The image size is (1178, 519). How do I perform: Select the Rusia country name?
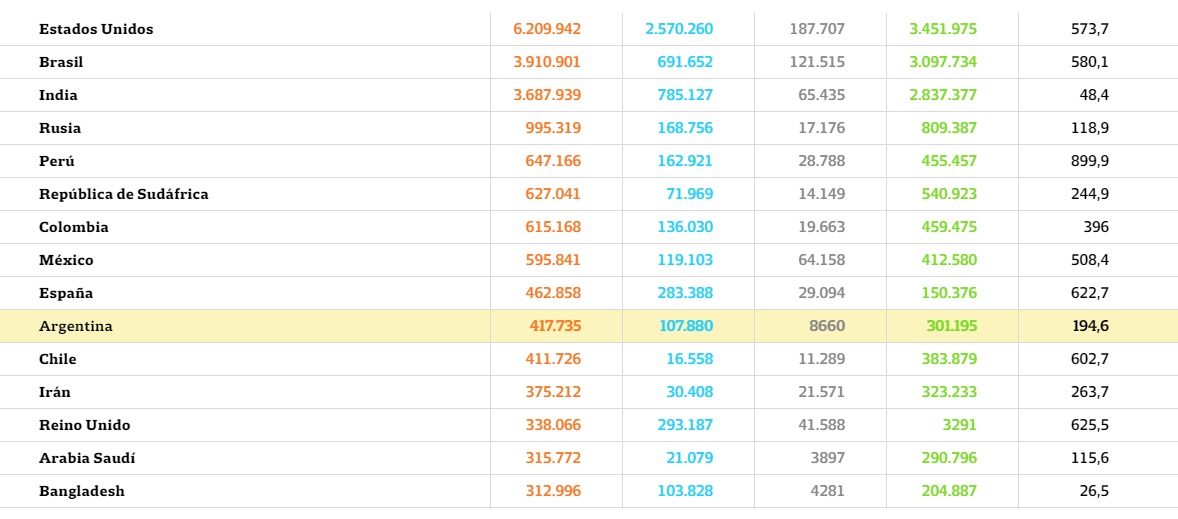pyautogui.click(x=60, y=128)
